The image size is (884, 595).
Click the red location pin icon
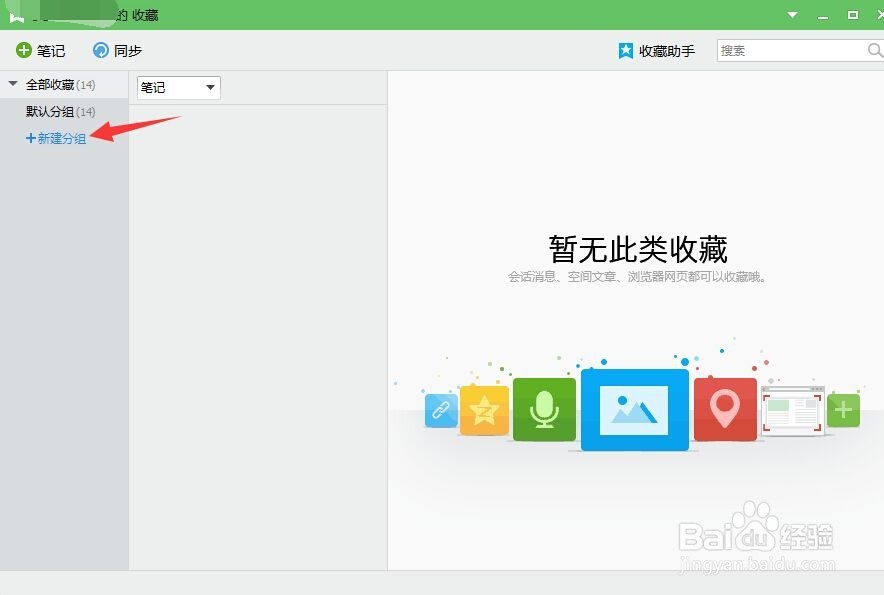click(x=725, y=409)
